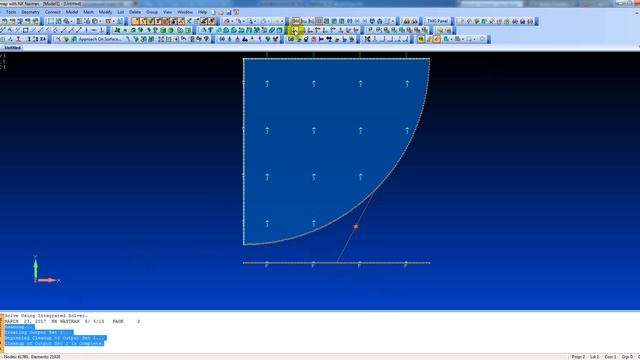This screenshot has height=360, width=640.
Task: Open the Delete menu
Action: click(135, 12)
